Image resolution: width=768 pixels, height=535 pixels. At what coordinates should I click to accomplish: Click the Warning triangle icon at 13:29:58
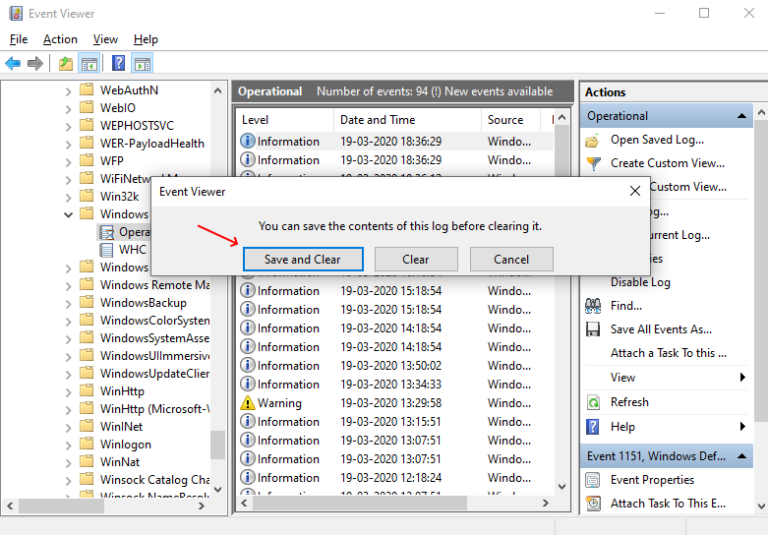pyautogui.click(x=248, y=403)
